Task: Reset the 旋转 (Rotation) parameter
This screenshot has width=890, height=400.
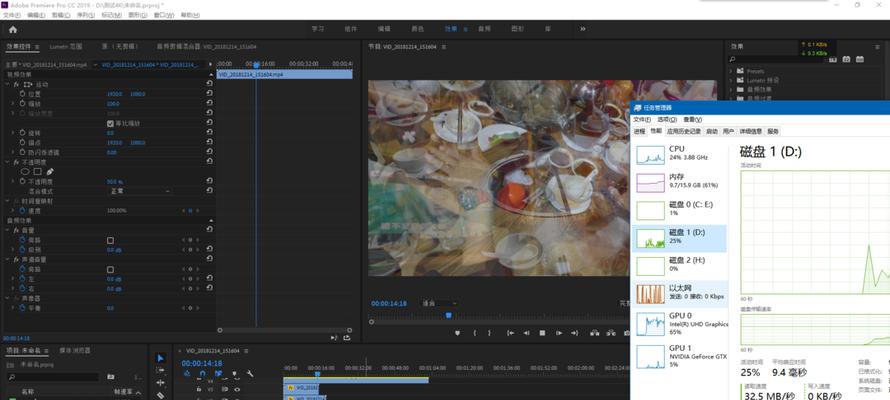Action: pyautogui.click(x=209, y=132)
